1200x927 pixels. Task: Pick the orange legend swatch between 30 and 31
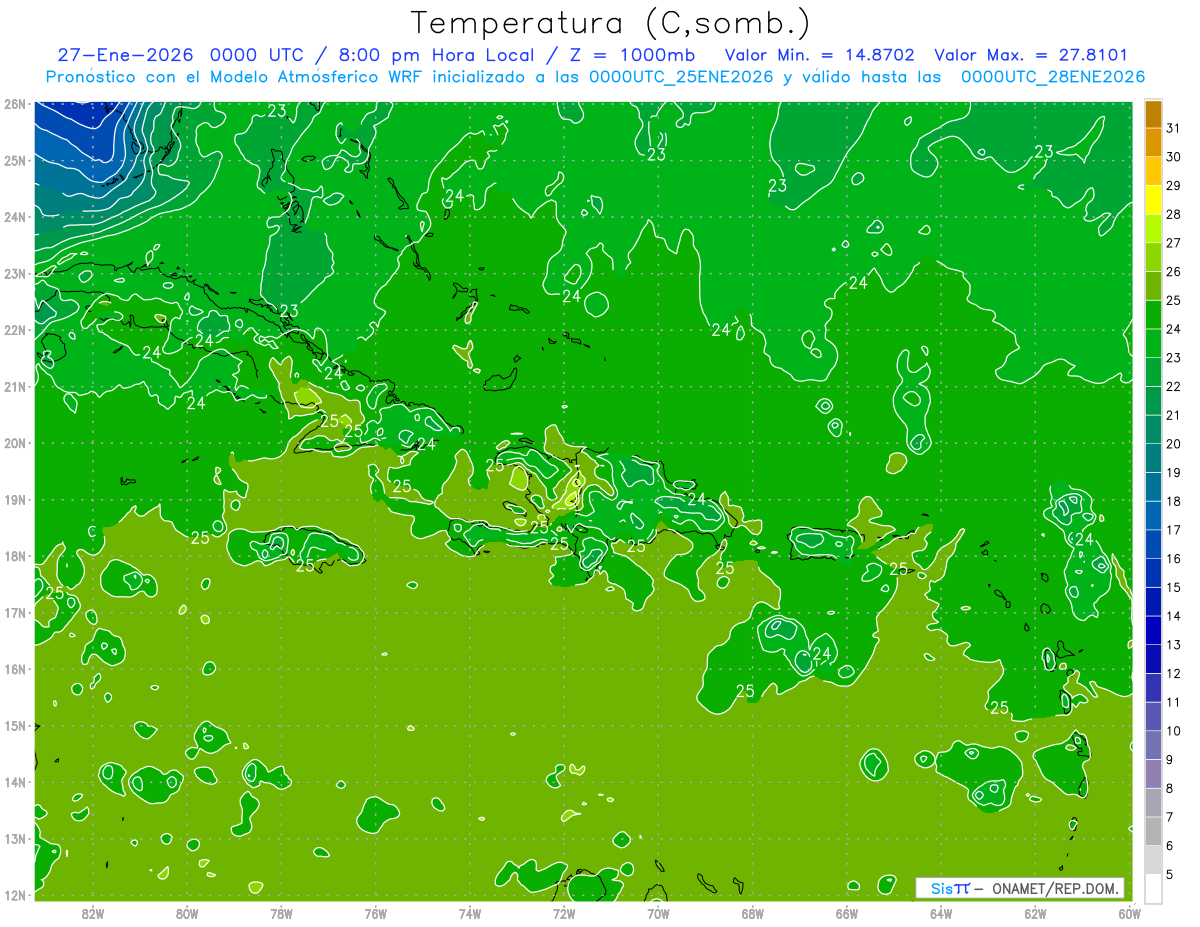1153,142
